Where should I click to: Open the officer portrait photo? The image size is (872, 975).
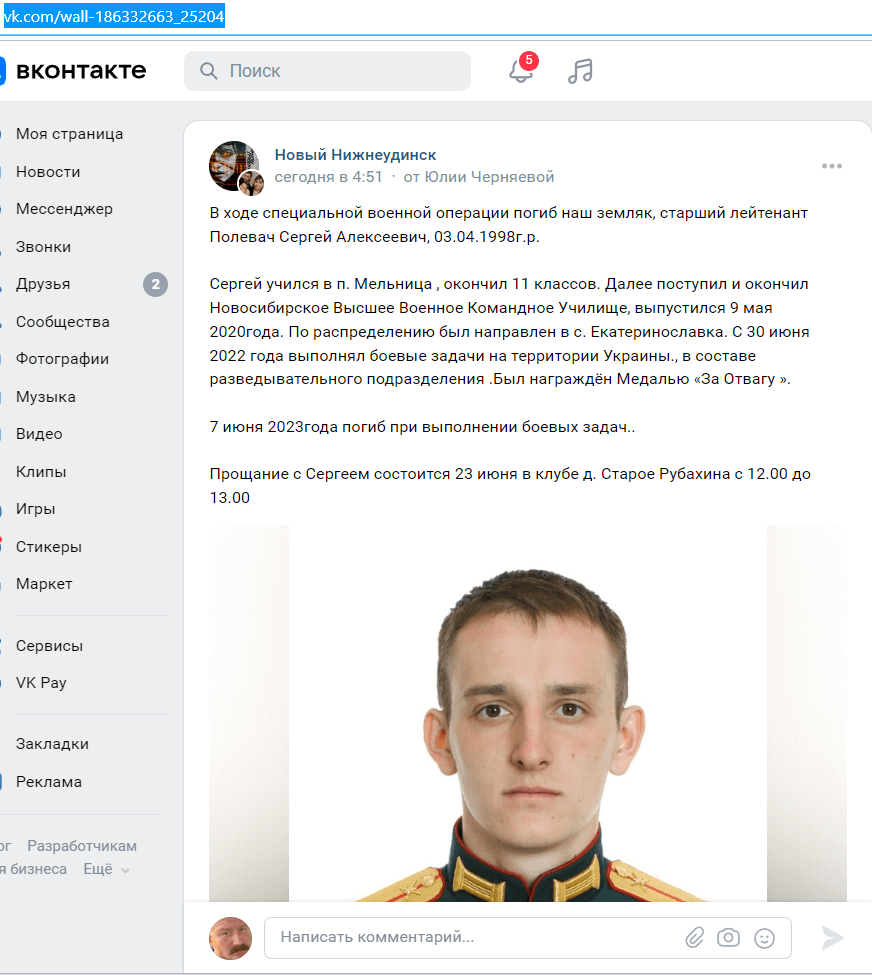[x=527, y=713]
